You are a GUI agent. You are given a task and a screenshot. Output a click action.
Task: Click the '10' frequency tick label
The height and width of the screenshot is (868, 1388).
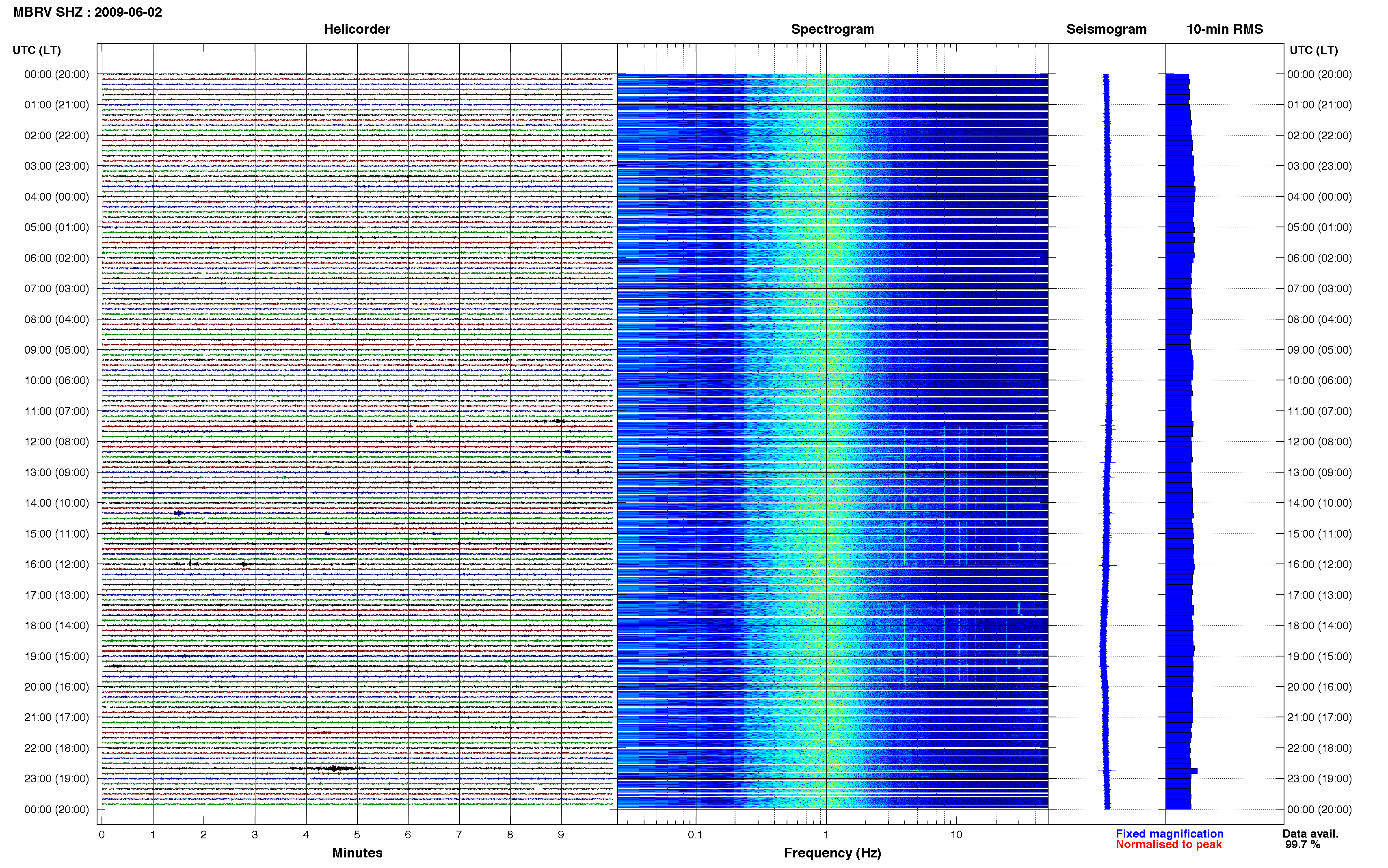(x=956, y=835)
